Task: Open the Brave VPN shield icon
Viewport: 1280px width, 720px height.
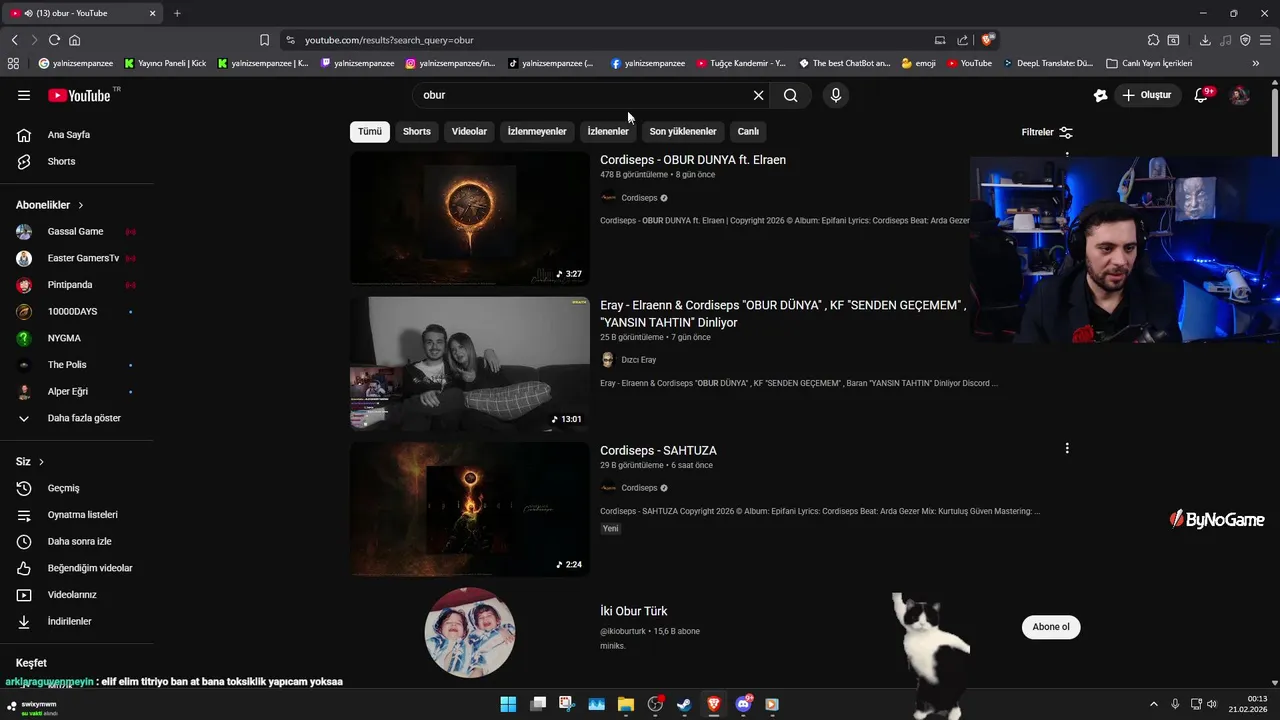Action: pyautogui.click(x=1245, y=40)
